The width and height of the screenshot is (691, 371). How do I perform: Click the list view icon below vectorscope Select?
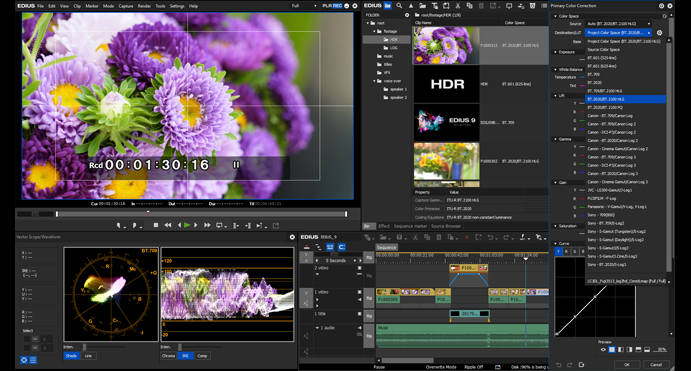33,360
